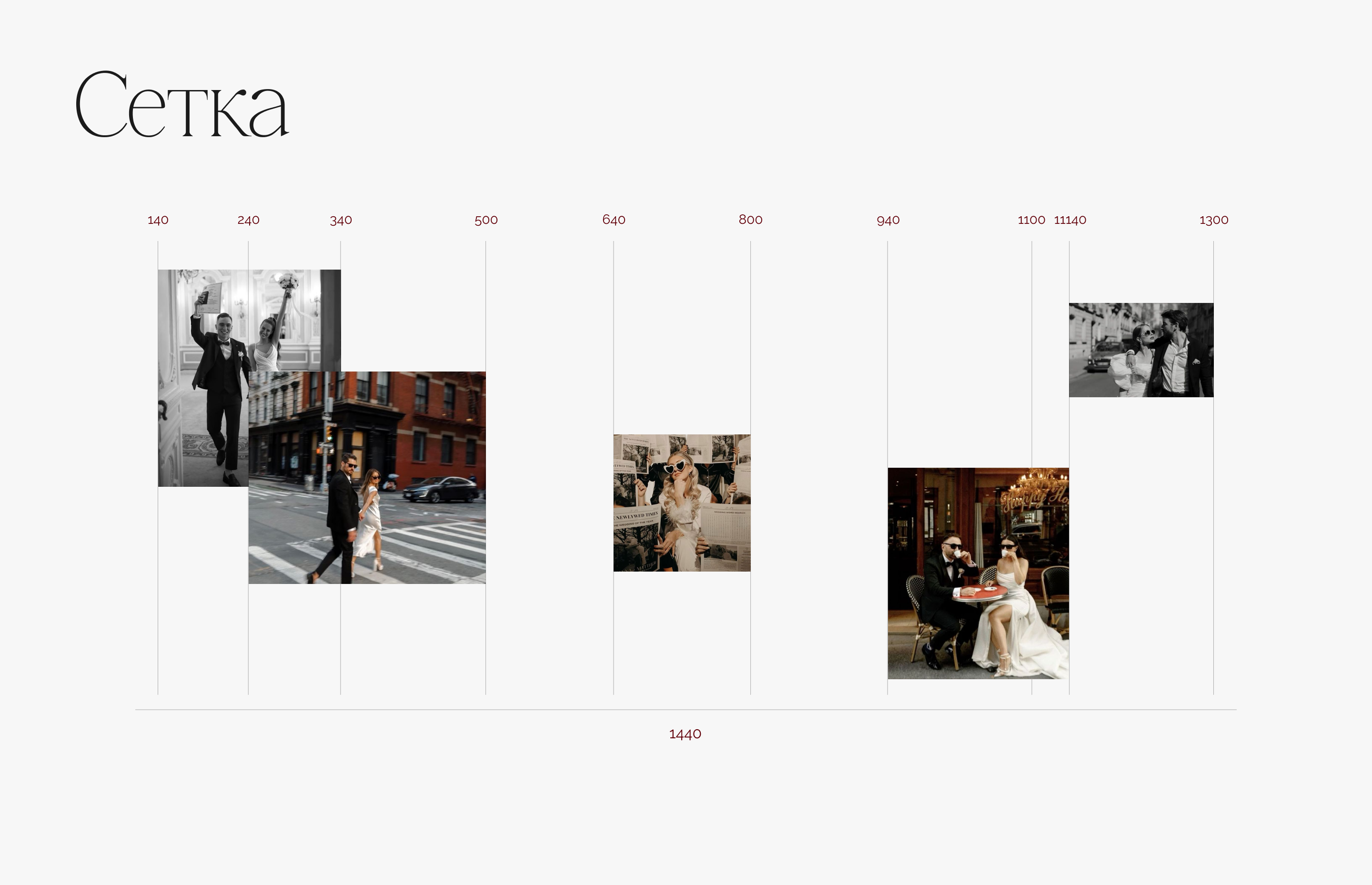
Task: Click the black-and-white embracing couple photo
Action: [x=1141, y=350]
